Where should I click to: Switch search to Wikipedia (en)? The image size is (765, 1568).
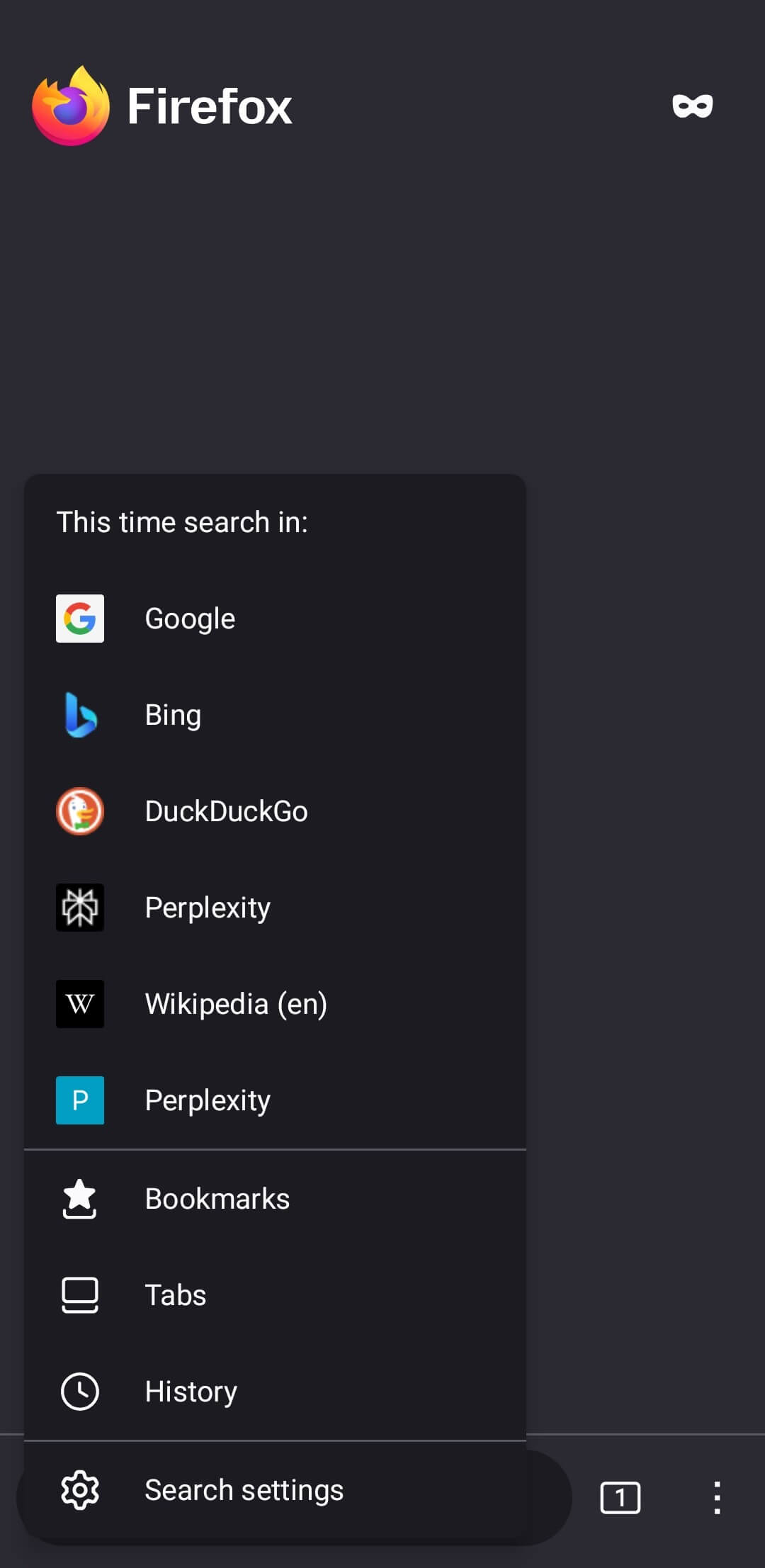(x=235, y=1004)
